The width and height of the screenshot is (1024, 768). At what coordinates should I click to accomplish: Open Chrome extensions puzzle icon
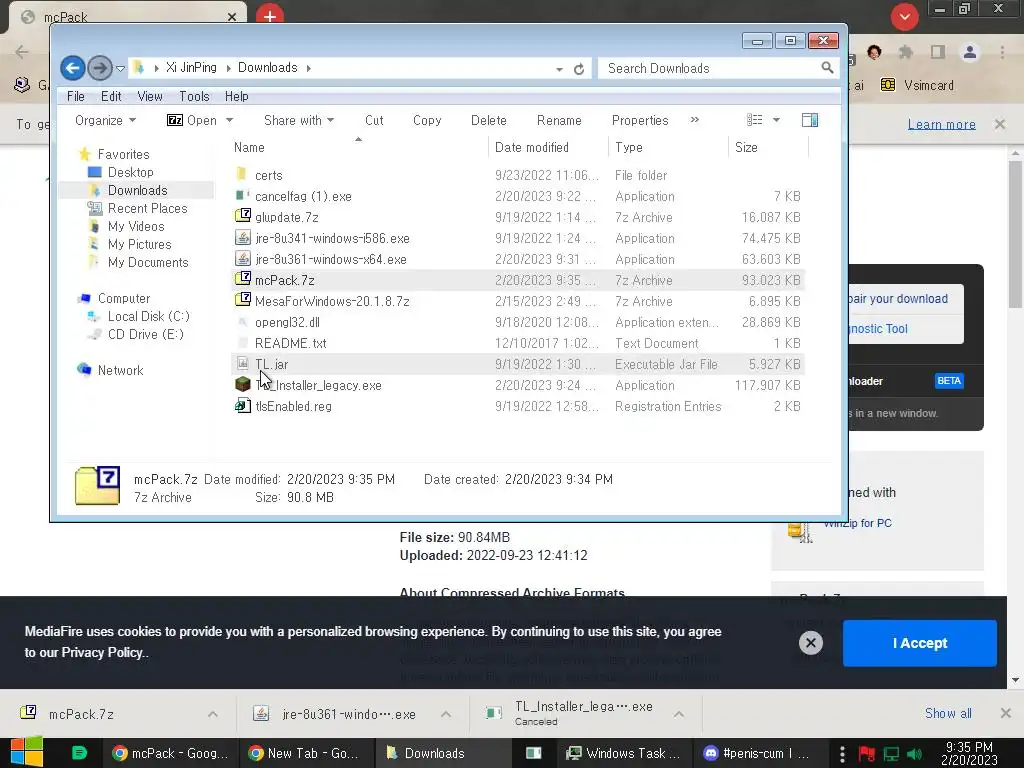[905, 52]
